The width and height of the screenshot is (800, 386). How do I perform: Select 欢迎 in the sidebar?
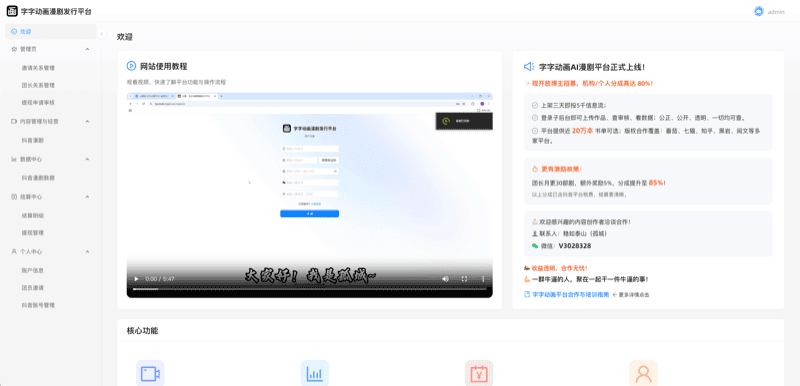(x=51, y=32)
